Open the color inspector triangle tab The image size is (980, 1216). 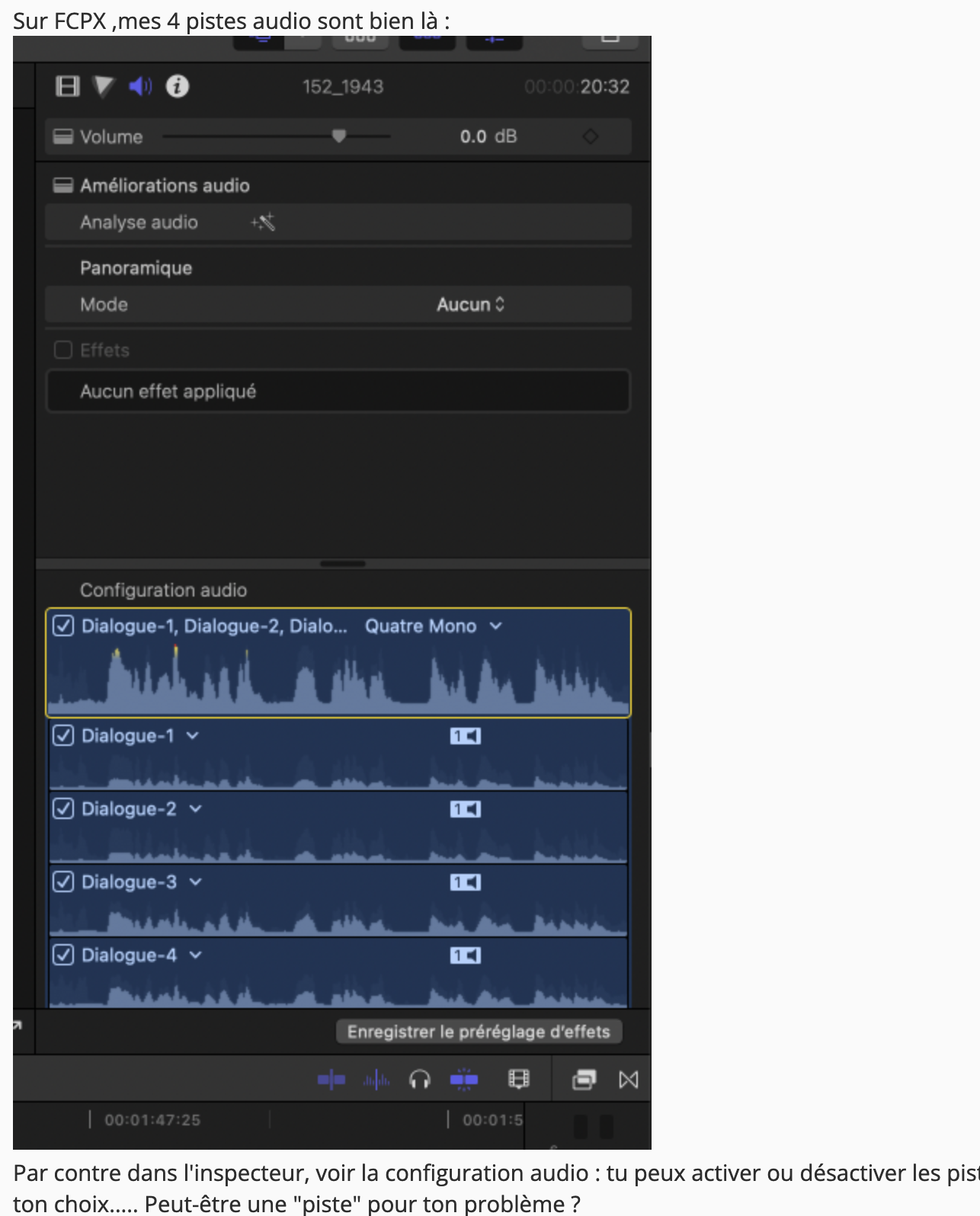tap(104, 86)
